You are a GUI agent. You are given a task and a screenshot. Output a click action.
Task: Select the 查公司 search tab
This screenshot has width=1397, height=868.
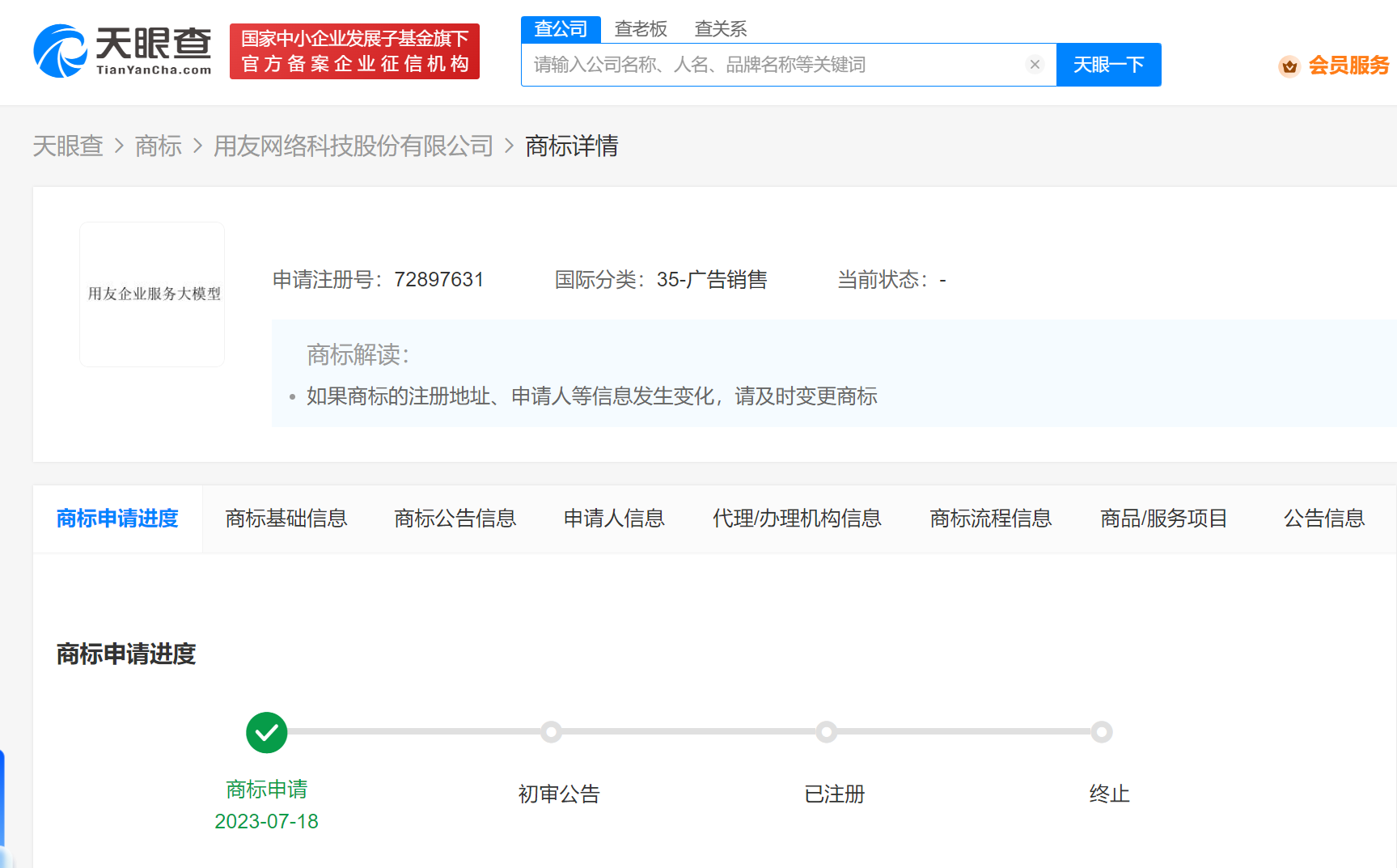(x=561, y=29)
